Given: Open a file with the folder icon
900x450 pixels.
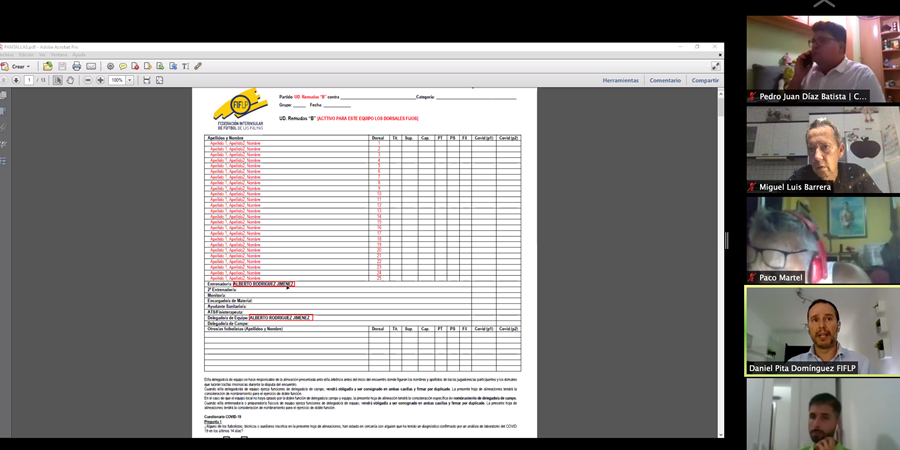Looking at the screenshot, I should [x=47, y=67].
